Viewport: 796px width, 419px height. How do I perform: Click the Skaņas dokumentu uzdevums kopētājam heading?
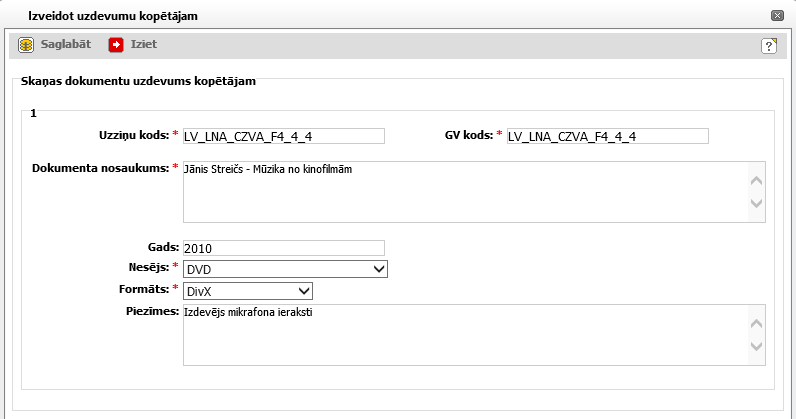(140, 81)
